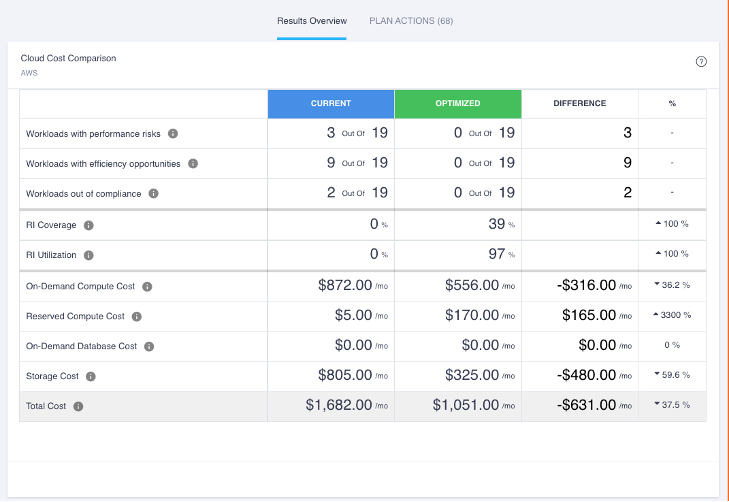
Task: Open help question mark icon for Cloud Cost Comparison
Action: coord(701,61)
